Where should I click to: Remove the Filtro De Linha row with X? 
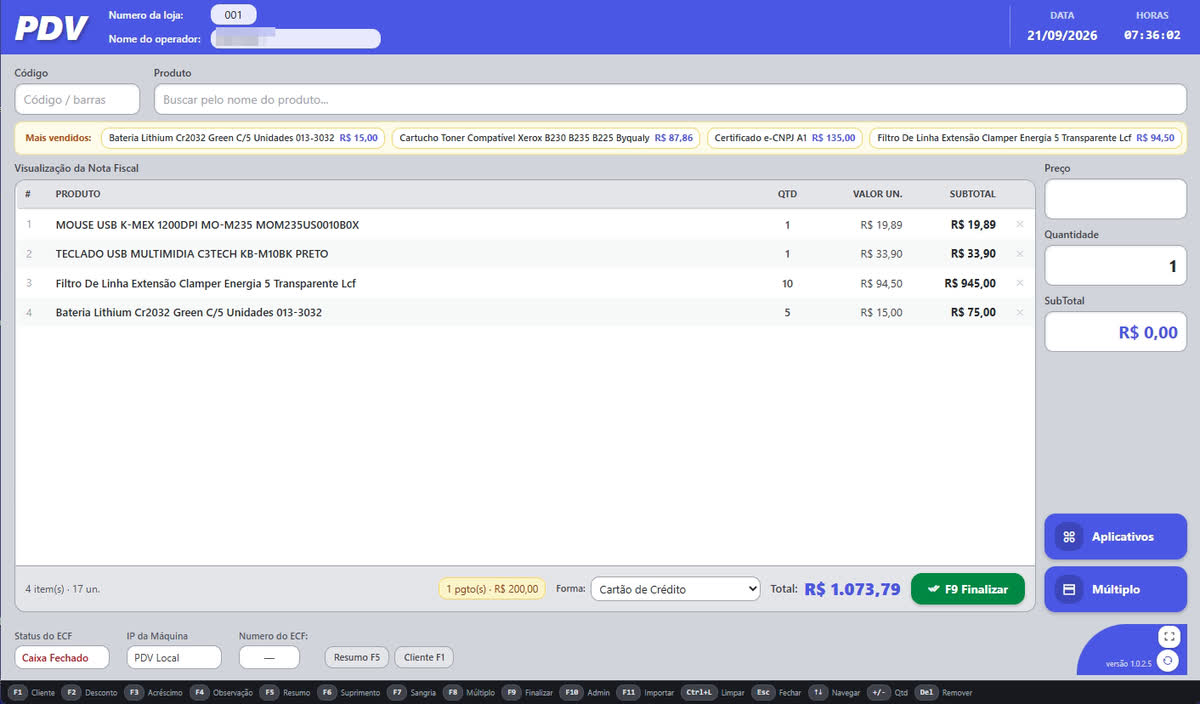[x=1019, y=283]
